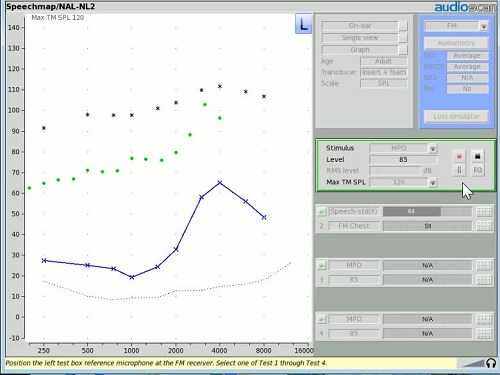Change the BCT value showing N/A
The width and height of the screenshot is (500, 375).
[467, 78]
